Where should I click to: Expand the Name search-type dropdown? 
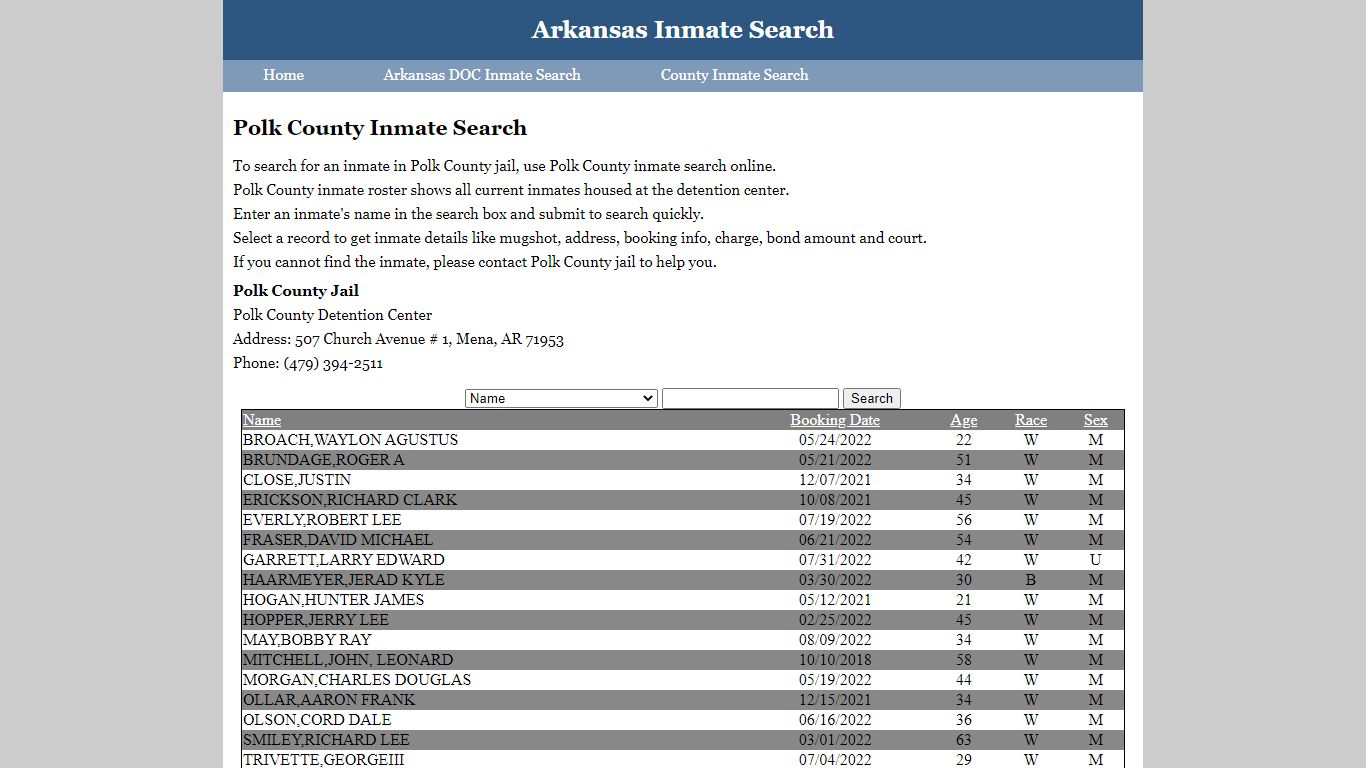(561, 398)
